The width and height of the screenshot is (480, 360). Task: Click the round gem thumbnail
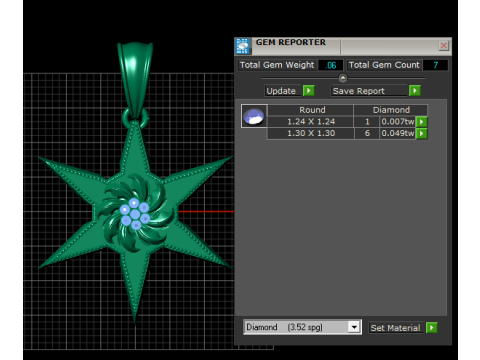coord(254,116)
